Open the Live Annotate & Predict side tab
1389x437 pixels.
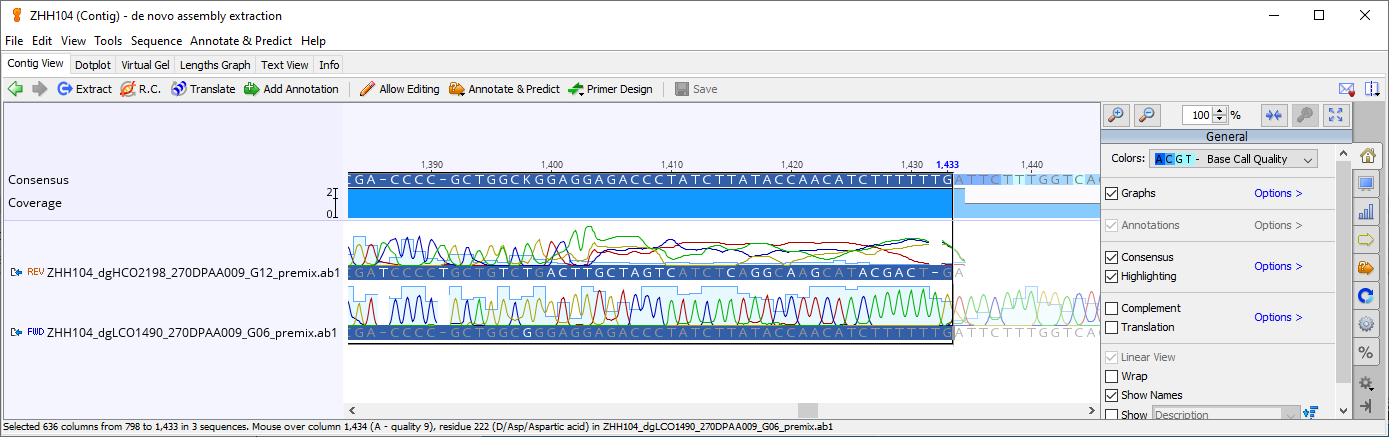(1366, 268)
